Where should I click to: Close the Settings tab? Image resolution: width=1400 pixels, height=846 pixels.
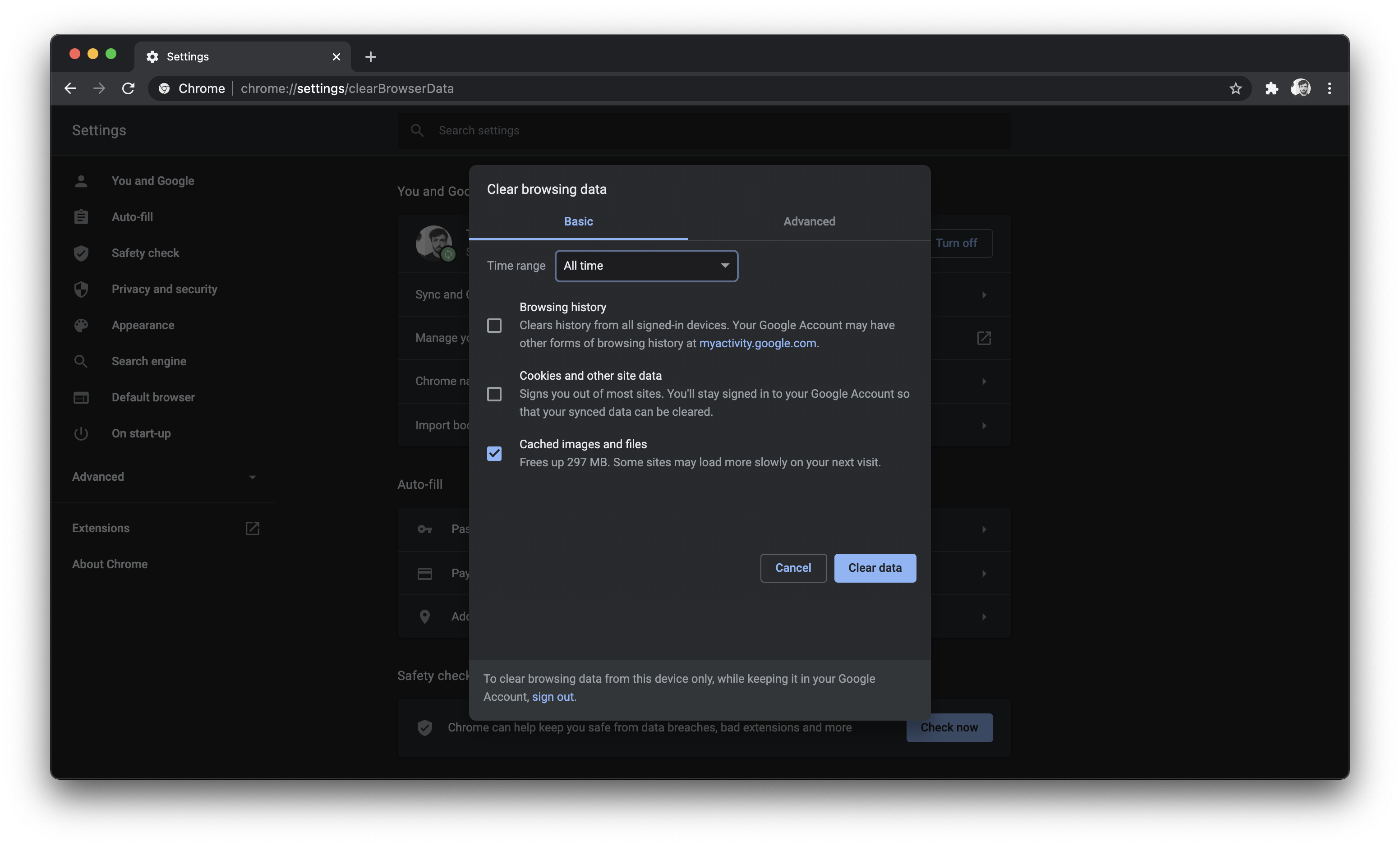[336, 57]
